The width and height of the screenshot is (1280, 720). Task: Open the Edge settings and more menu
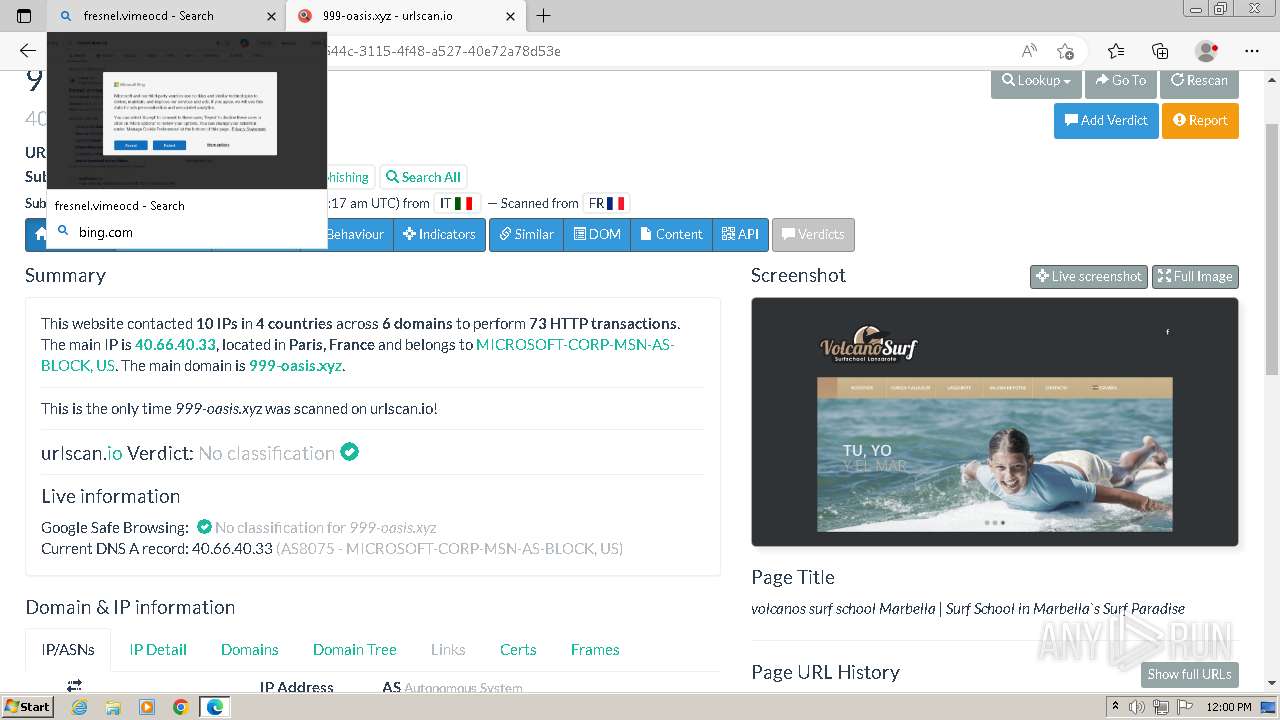point(1252,51)
